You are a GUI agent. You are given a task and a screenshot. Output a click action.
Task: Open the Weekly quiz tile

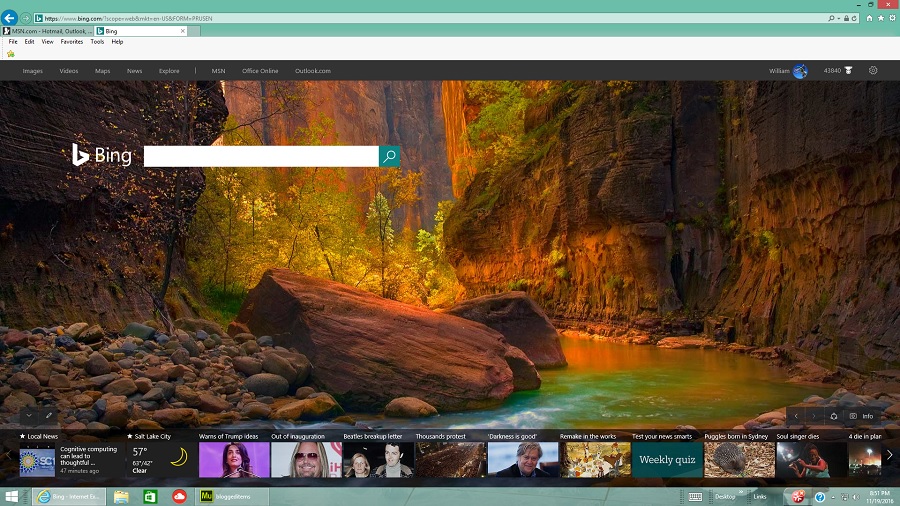pos(667,460)
